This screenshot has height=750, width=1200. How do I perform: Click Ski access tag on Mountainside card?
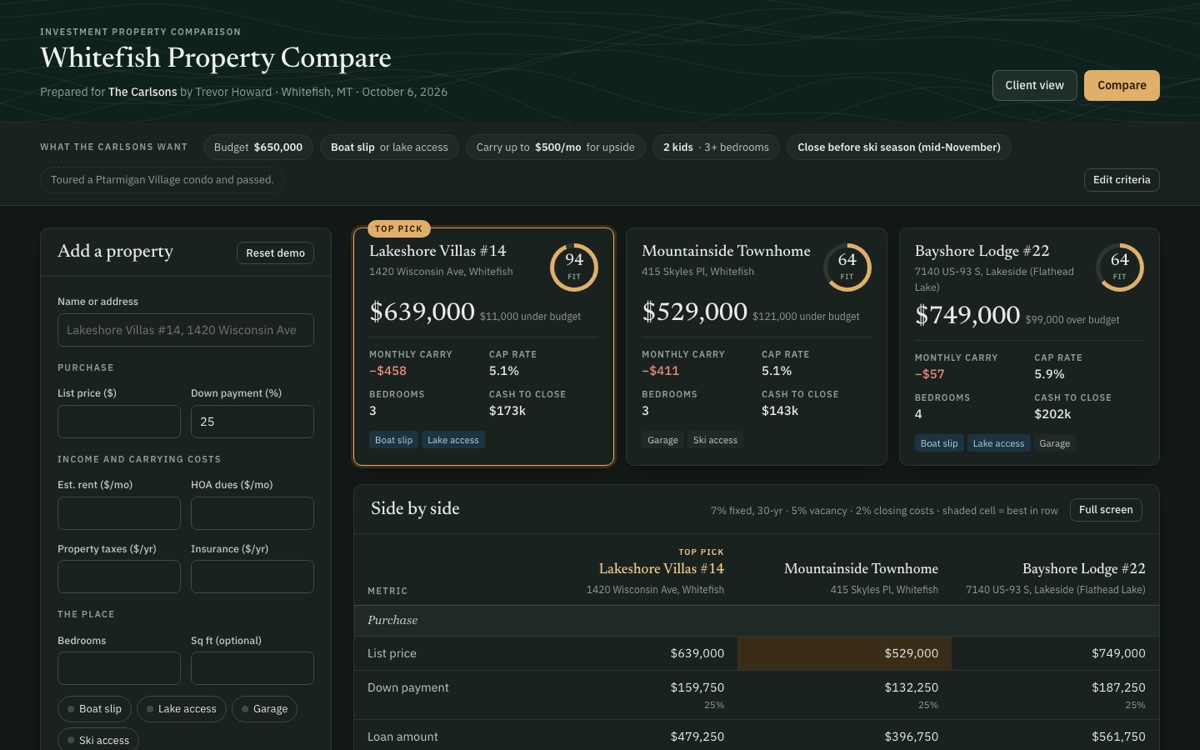[715, 440]
